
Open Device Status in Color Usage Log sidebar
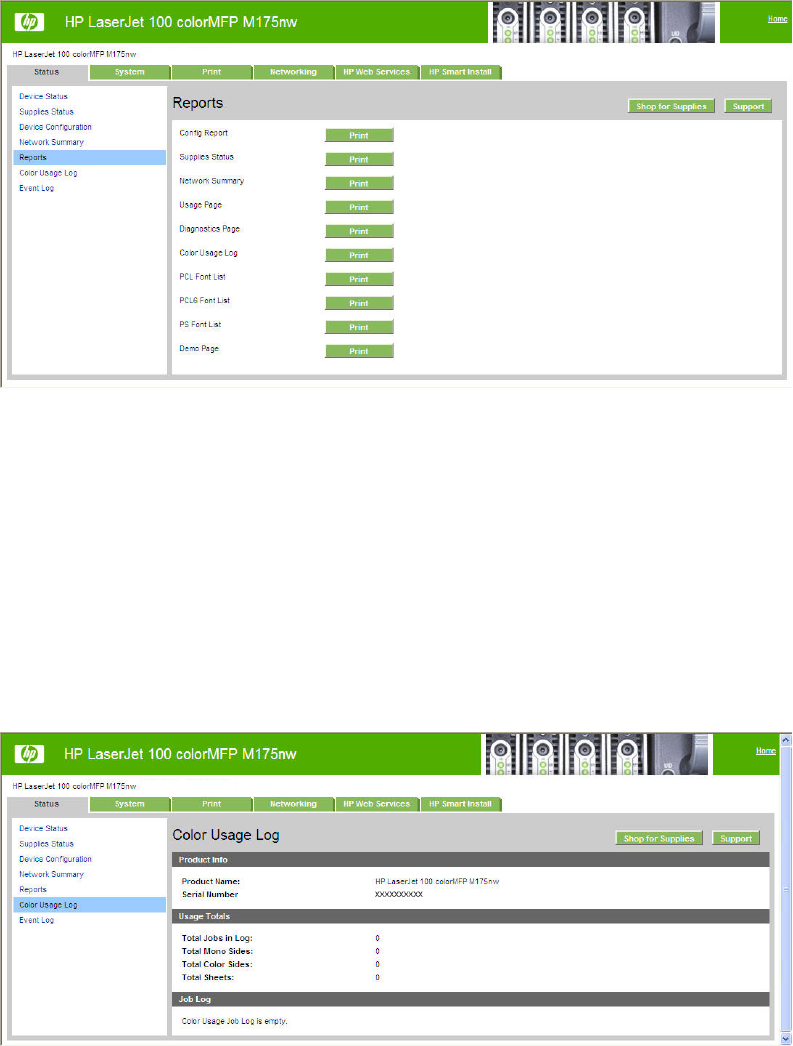tap(43, 828)
